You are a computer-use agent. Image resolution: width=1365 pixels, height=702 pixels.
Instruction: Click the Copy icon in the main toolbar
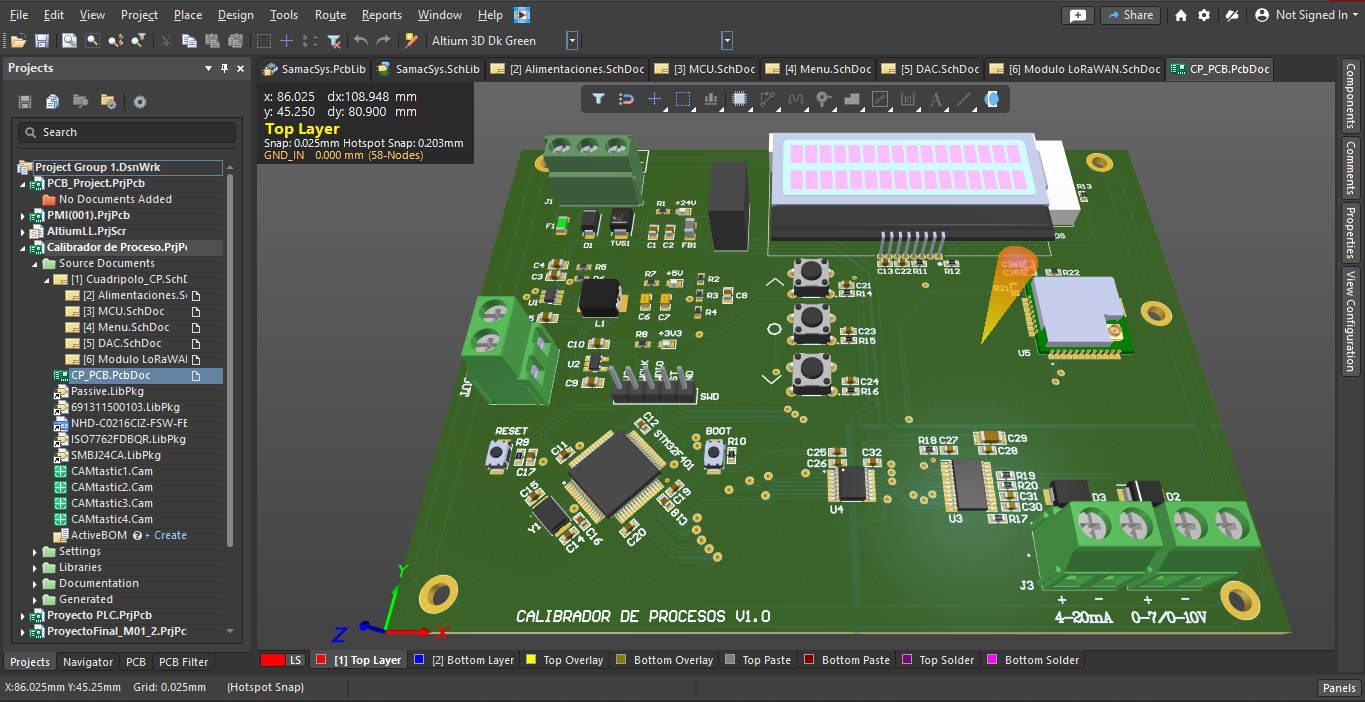coord(190,41)
